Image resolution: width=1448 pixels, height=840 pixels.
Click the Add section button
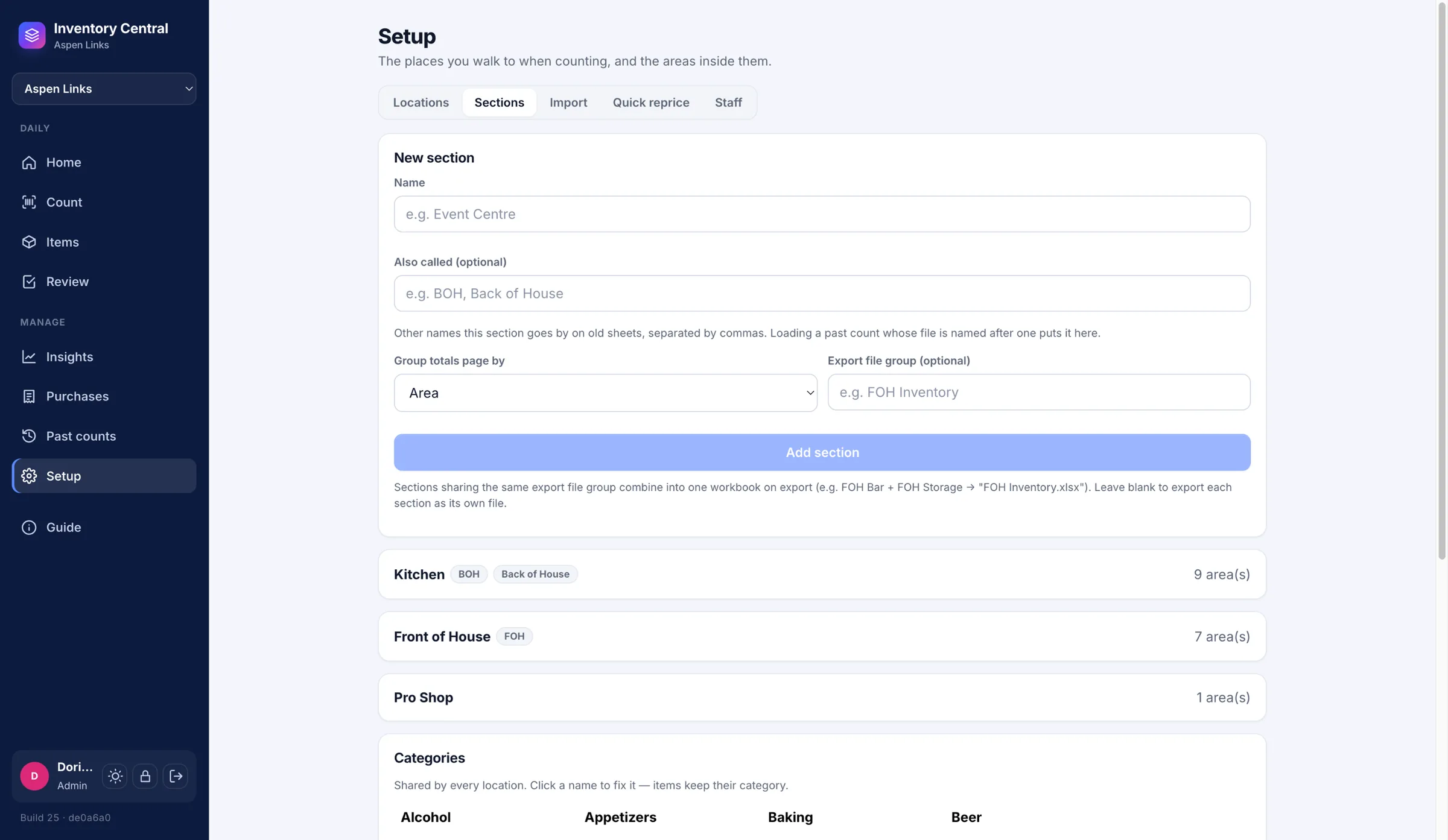[822, 452]
